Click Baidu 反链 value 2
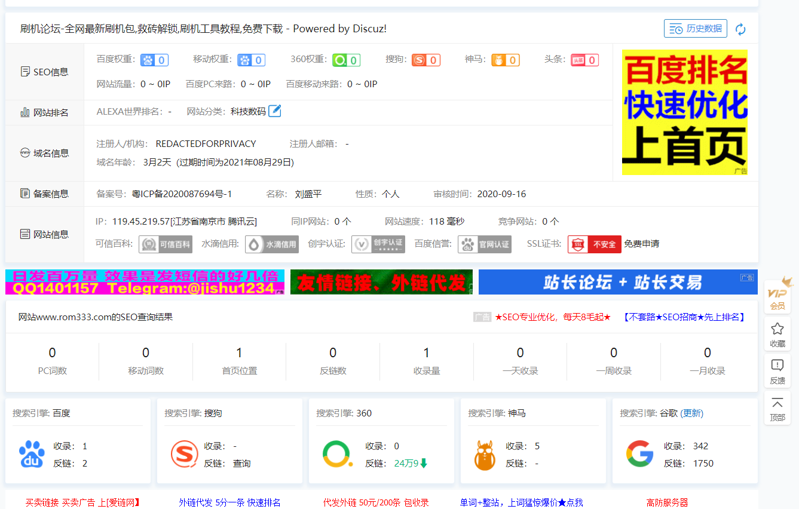The width and height of the screenshot is (799, 509). click(x=85, y=463)
